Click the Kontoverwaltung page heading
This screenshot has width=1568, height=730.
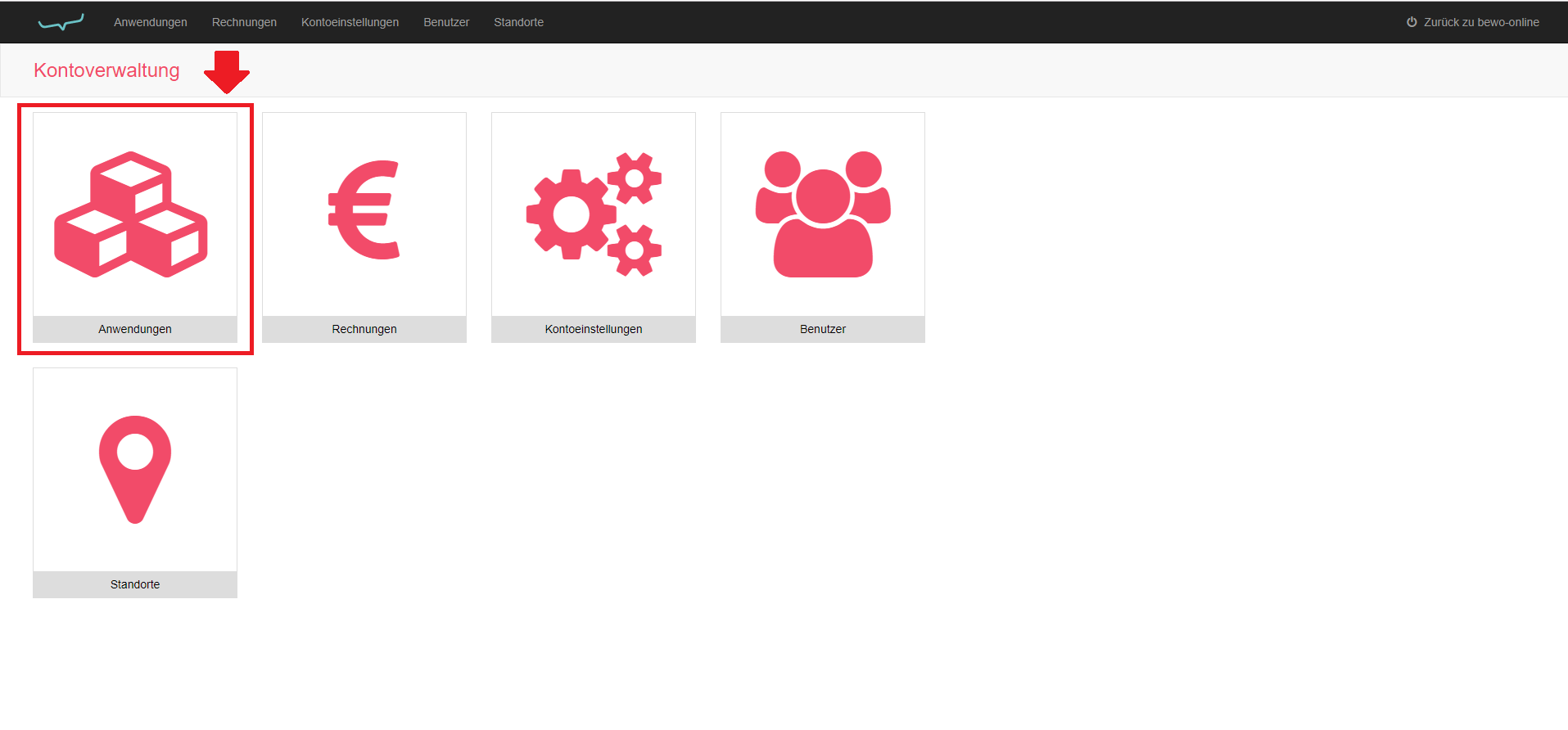pyautogui.click(x=106, y=70)
